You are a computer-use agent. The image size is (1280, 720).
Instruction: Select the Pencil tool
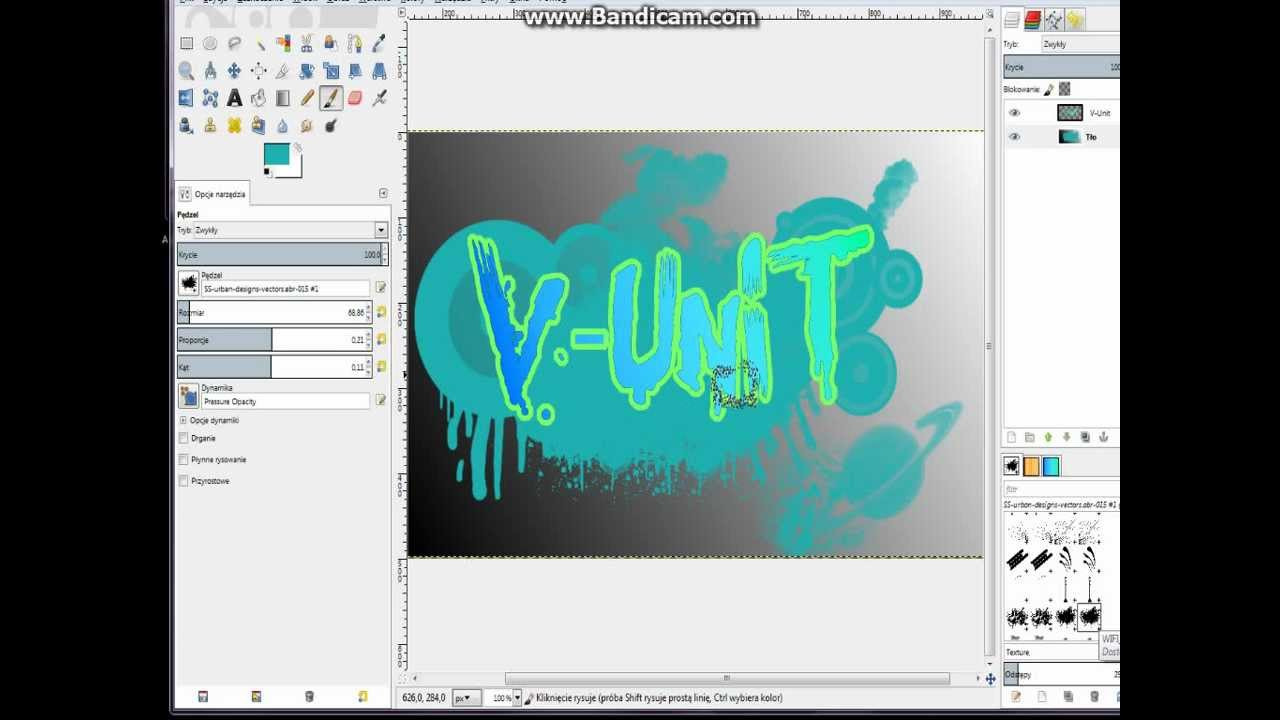pos(307,98)
